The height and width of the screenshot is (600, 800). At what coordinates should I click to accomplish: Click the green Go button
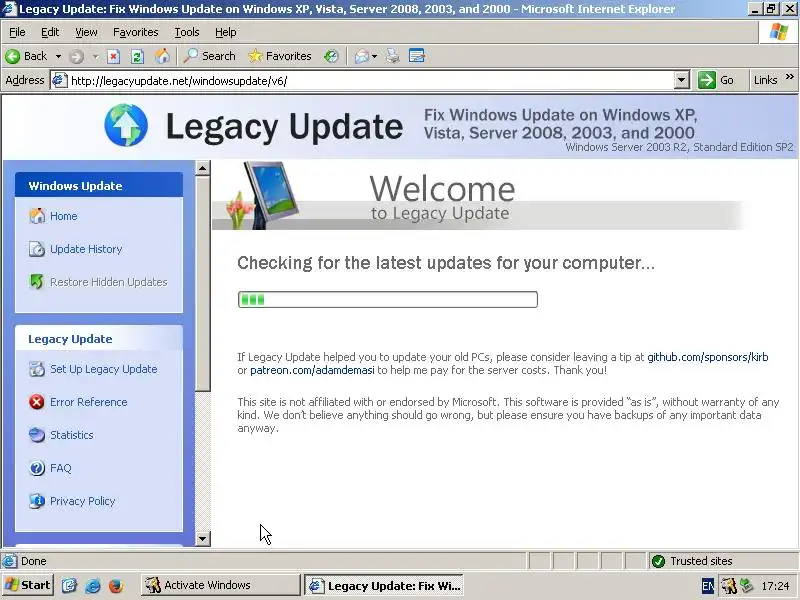pos(716,80)
